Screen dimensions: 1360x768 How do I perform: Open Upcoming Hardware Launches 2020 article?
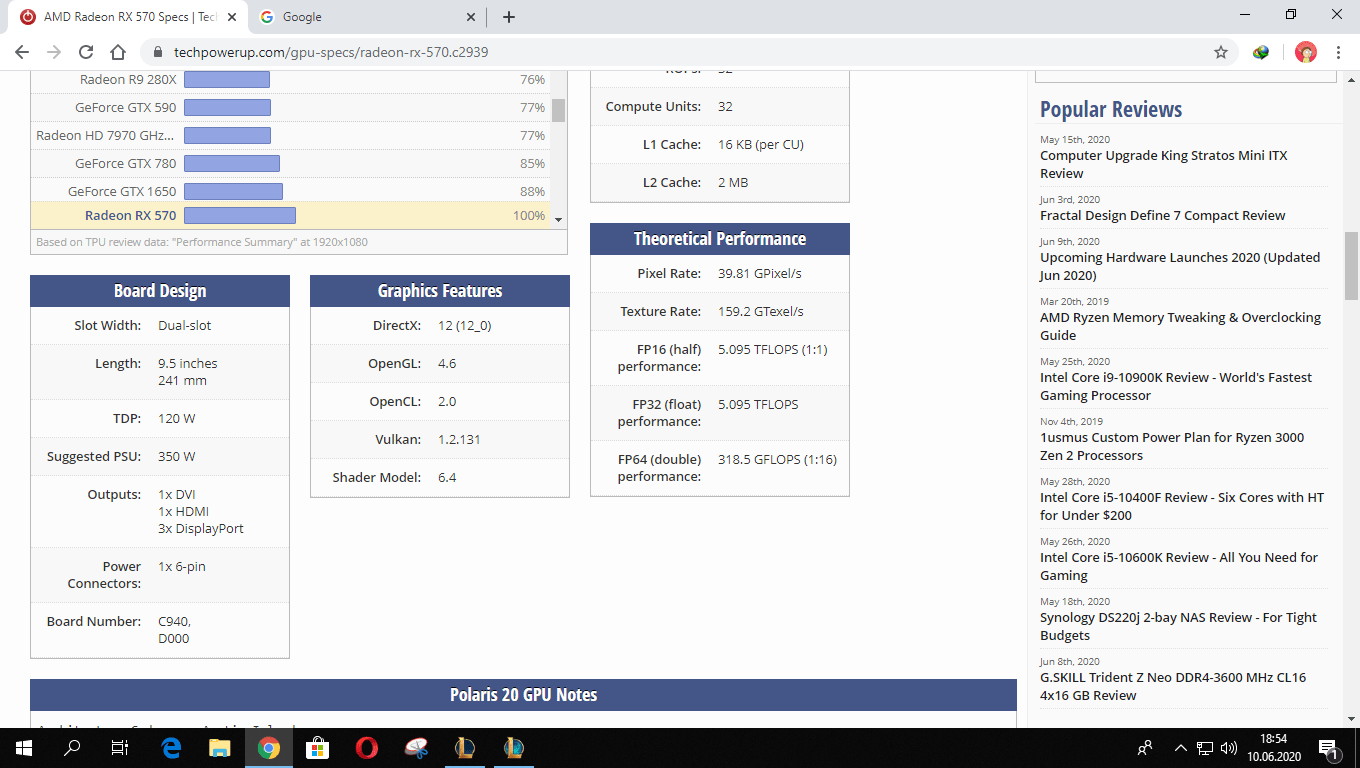1180,266
